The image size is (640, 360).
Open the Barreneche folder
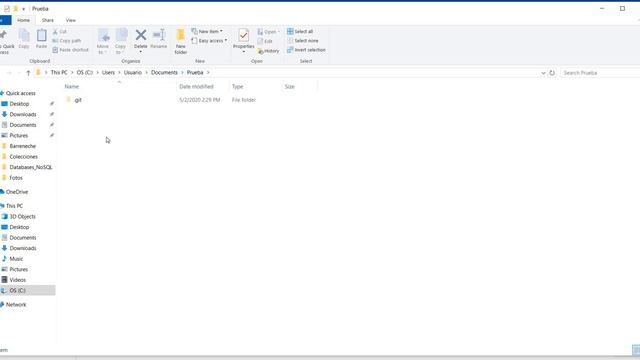22,146
